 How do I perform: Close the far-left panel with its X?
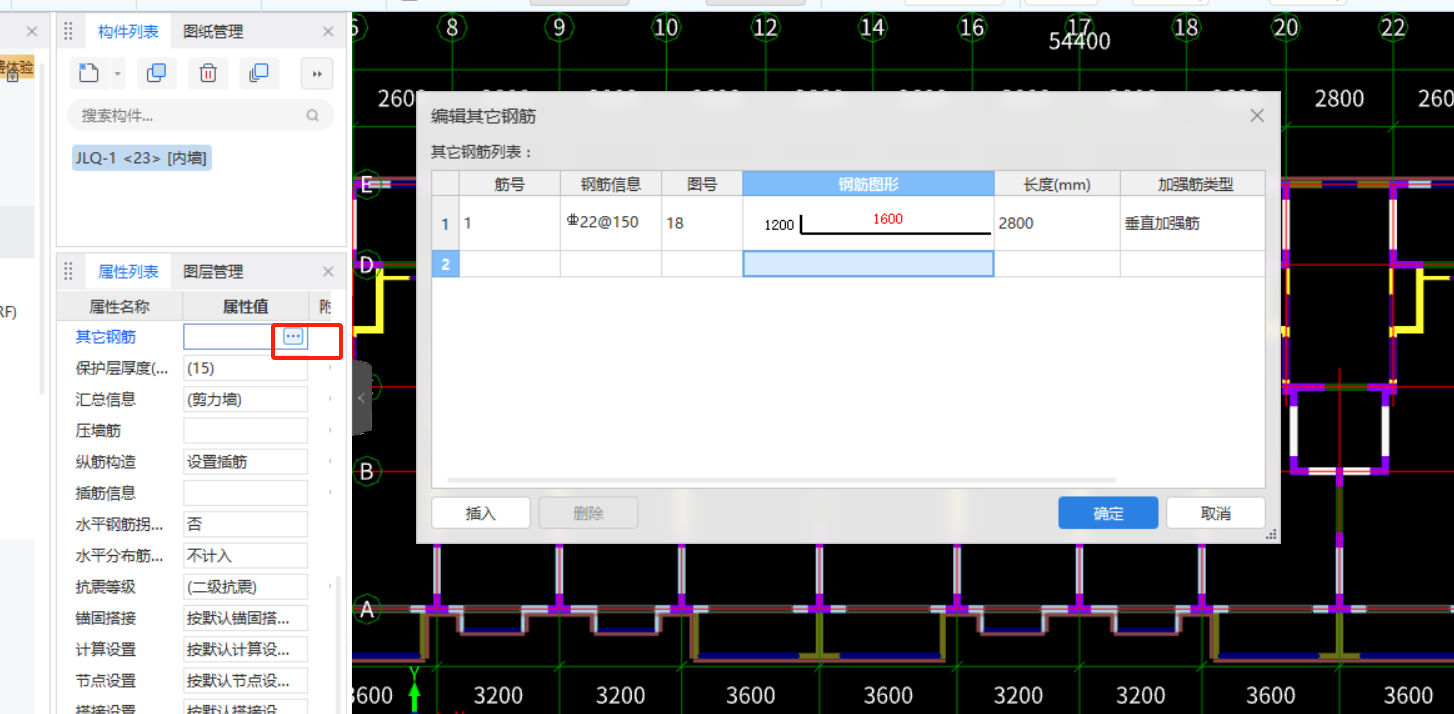click(x=31, y=32)
